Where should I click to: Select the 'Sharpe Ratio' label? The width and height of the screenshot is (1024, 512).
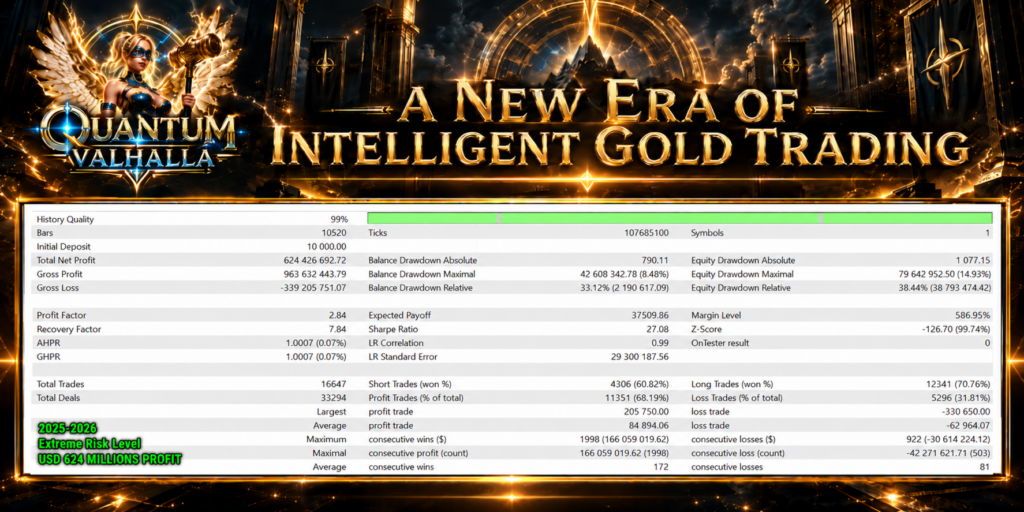(x=393, y=329)
